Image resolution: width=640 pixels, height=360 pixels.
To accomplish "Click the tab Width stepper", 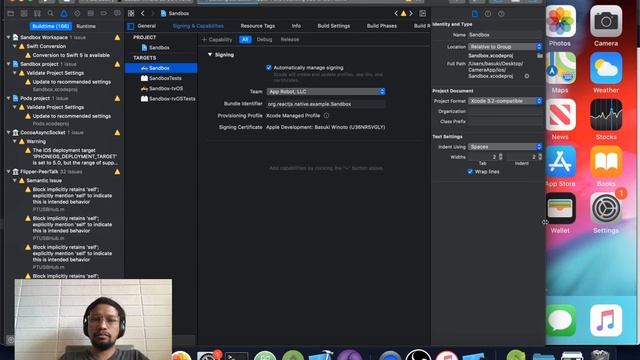I will 500,157.
